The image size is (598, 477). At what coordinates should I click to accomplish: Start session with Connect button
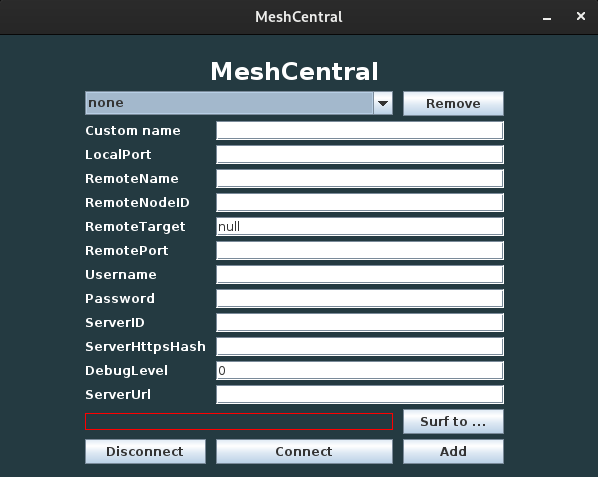point(304,451)
